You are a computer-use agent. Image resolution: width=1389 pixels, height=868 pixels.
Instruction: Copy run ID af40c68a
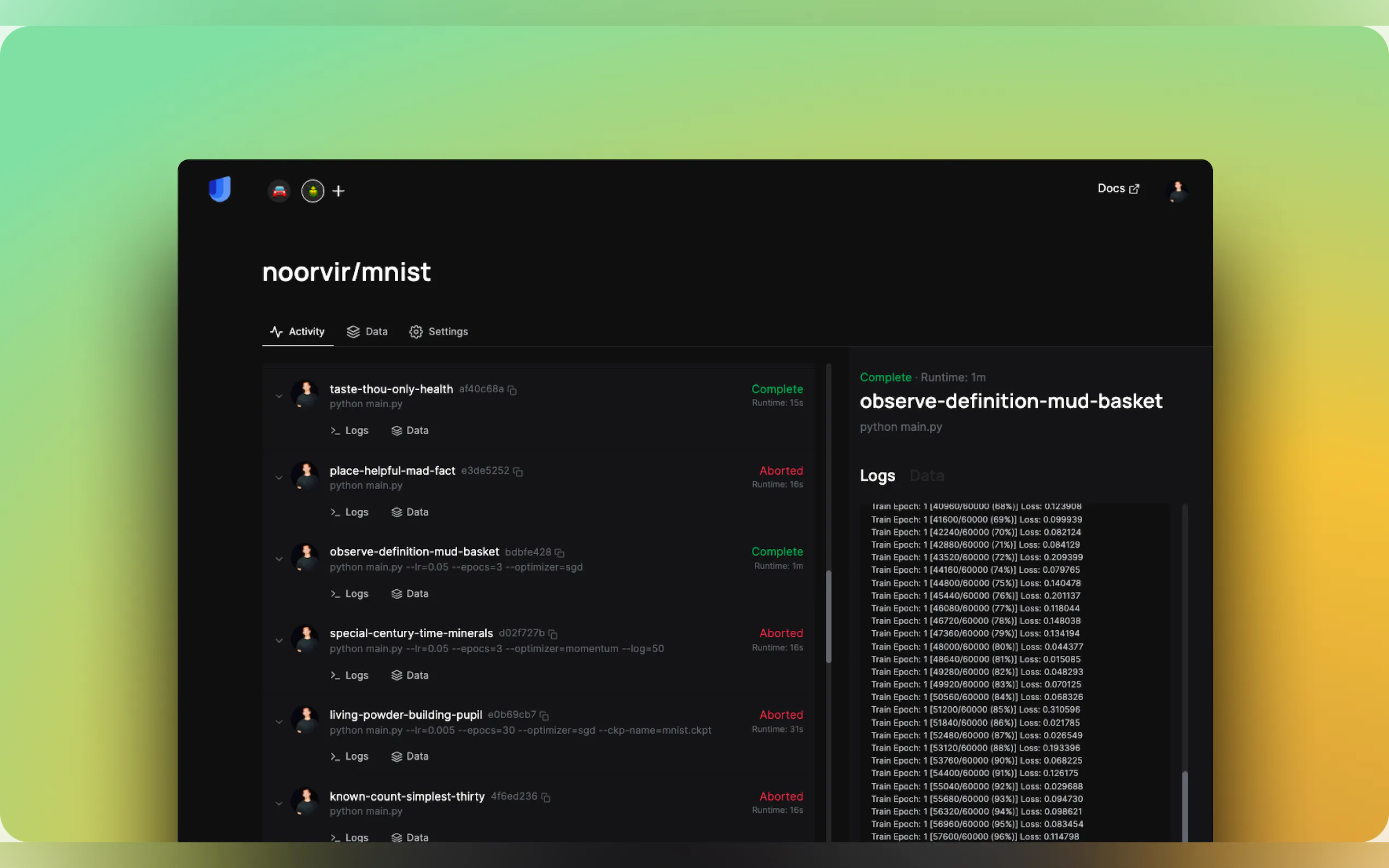click(x=512, y=390)
